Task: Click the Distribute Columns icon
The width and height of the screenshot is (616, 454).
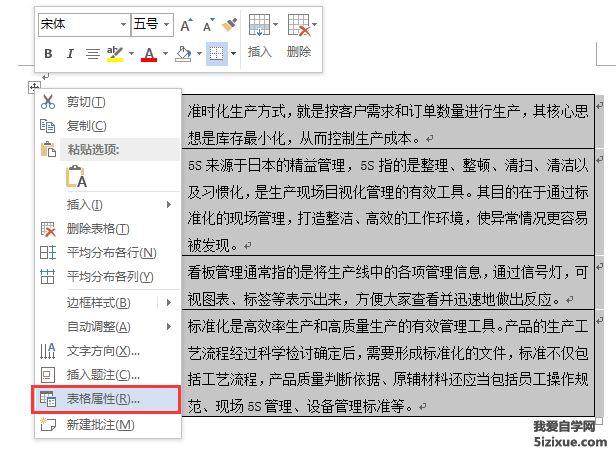Action: (48, 277)
